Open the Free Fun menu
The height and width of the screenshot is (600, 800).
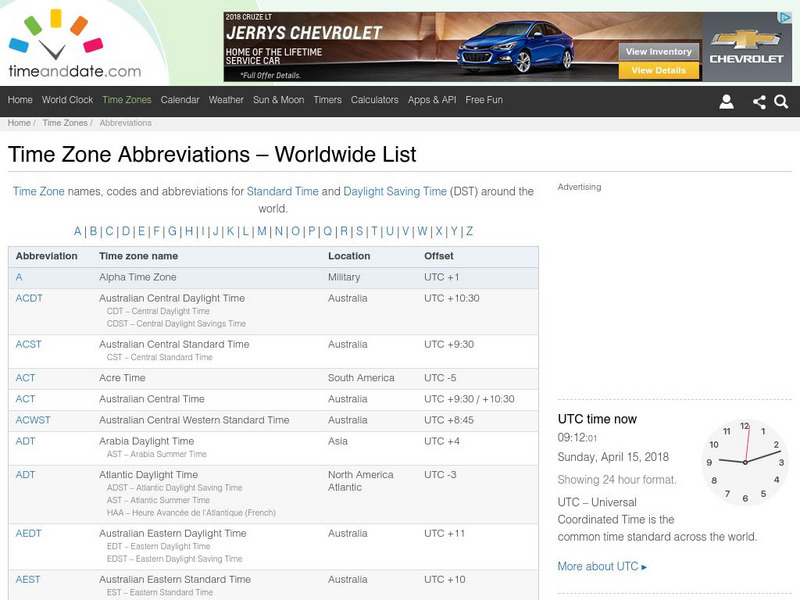pyautogui.click(x=484, y=100)
